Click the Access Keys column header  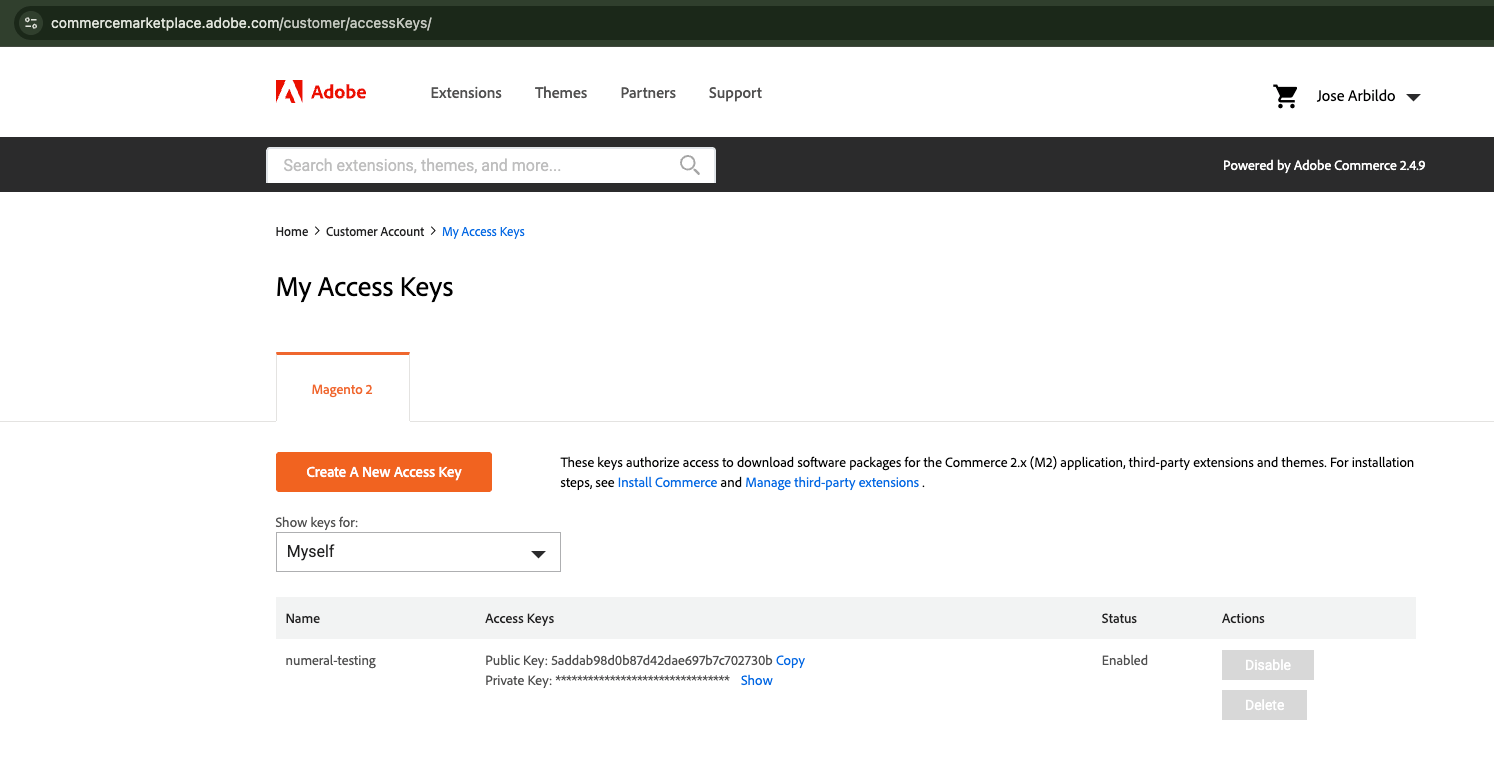520,618
